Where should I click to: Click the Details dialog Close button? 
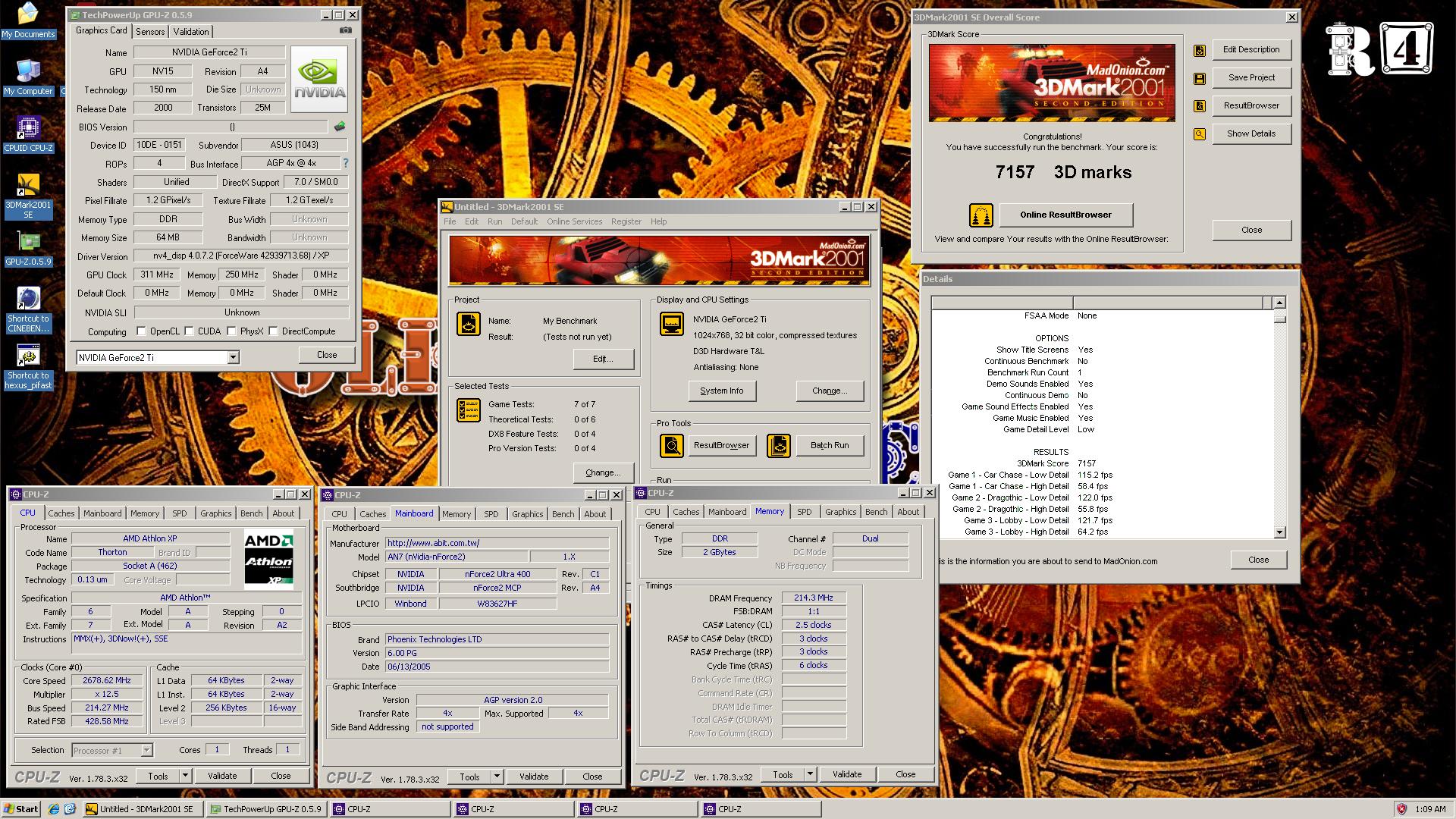click(x=1258, y=560)
